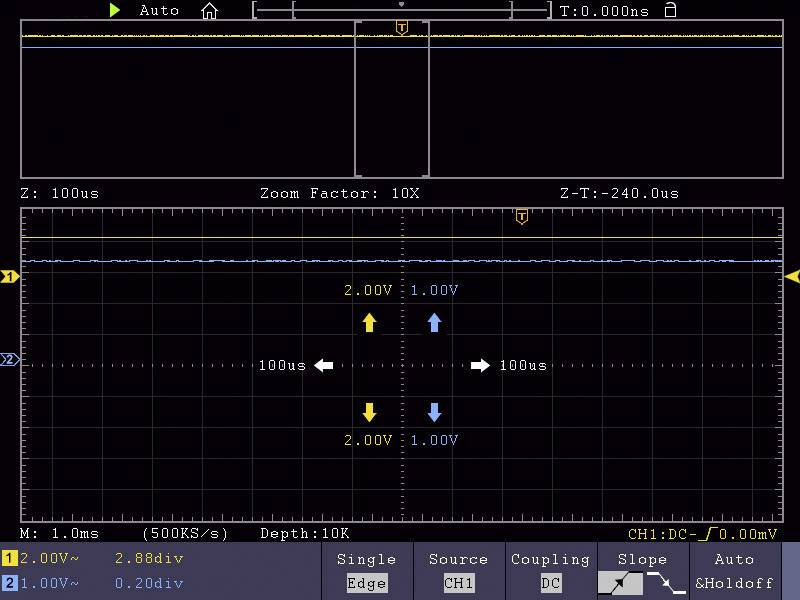Click the yellow up arrow above 2.00V

click(x=370, y=322)
